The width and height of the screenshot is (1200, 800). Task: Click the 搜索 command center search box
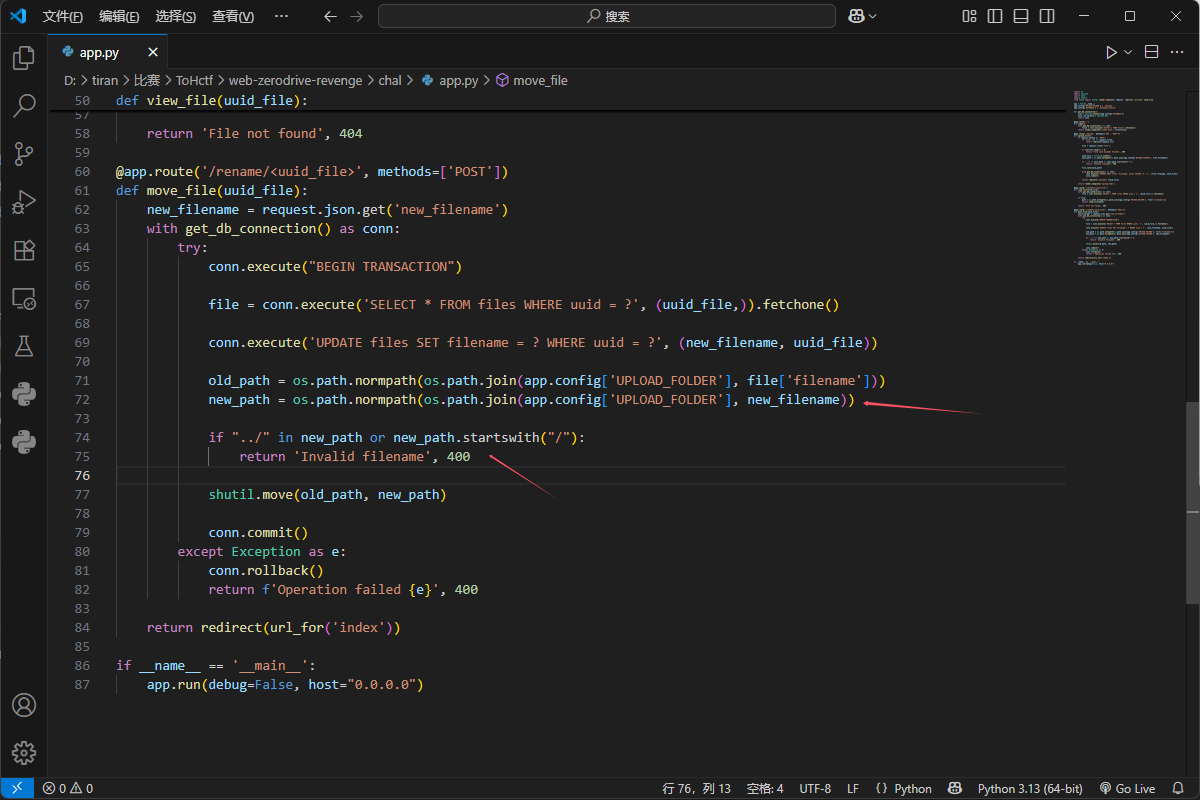point(607,16)
